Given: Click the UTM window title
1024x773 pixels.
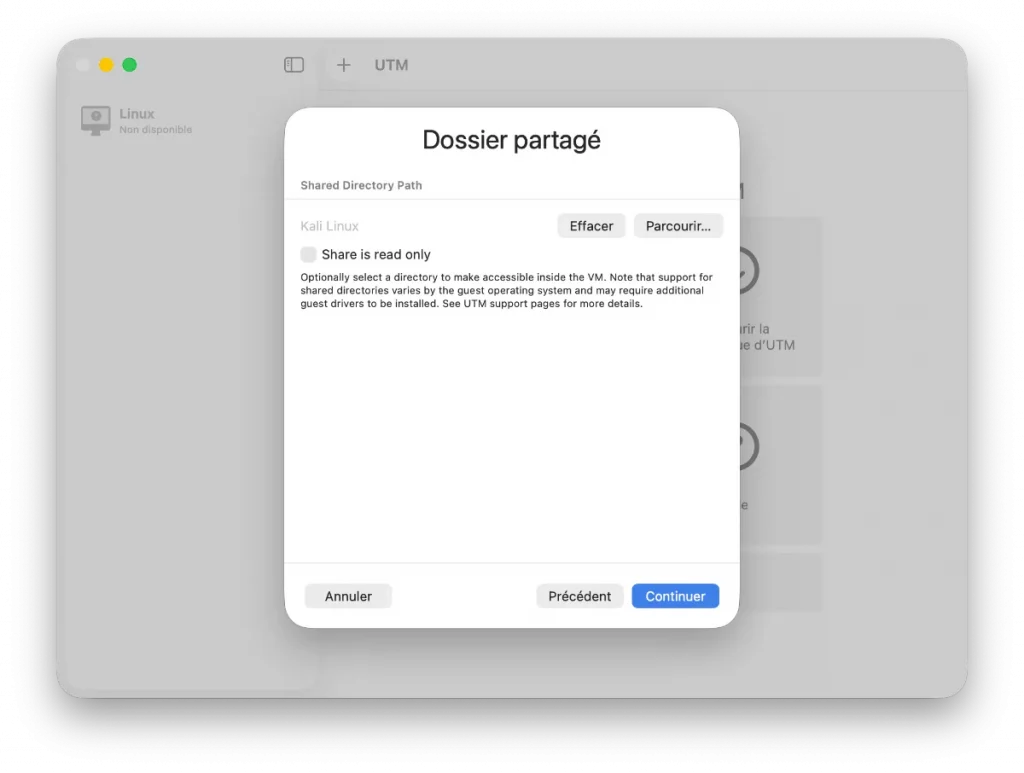Looking at the screenshot, I should 391,65.
